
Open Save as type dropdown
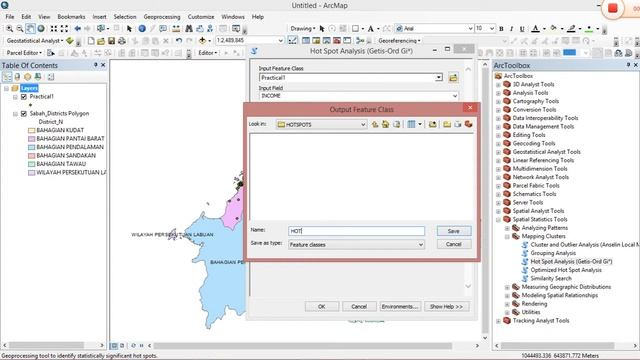(420, 244)
